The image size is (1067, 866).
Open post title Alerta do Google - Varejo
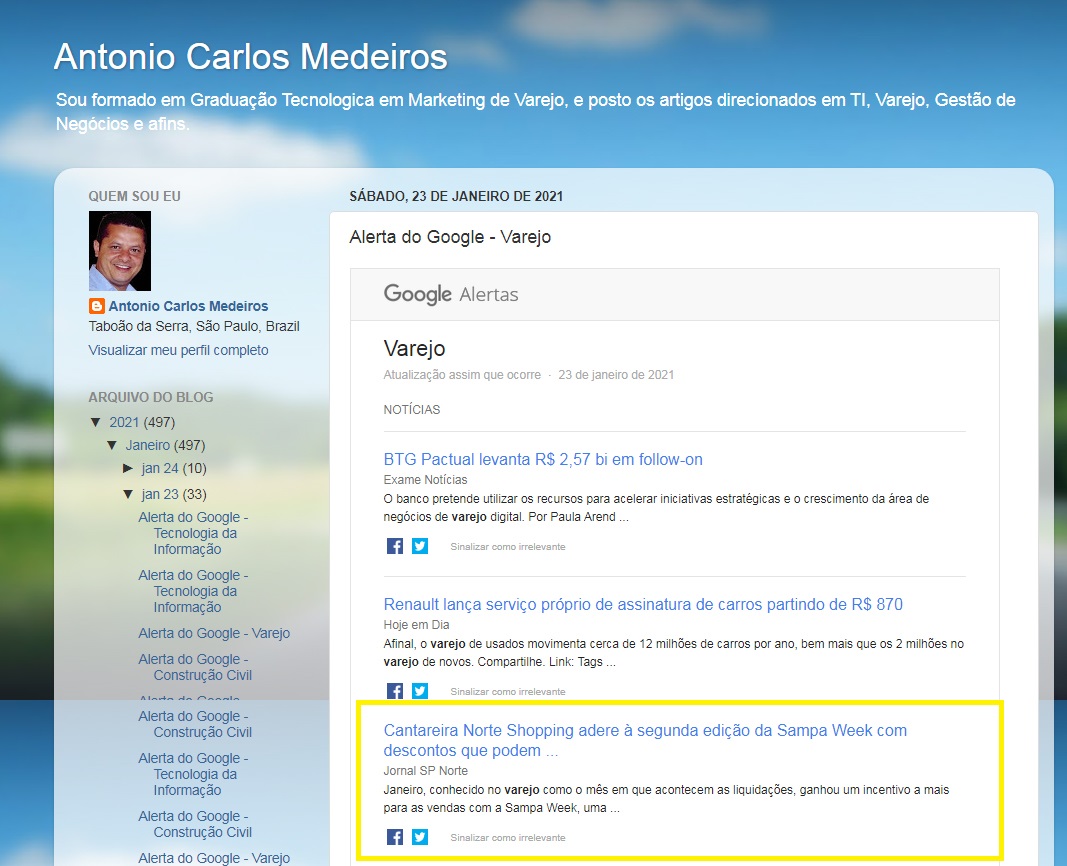pyautogui.click(x=450, y=237)
